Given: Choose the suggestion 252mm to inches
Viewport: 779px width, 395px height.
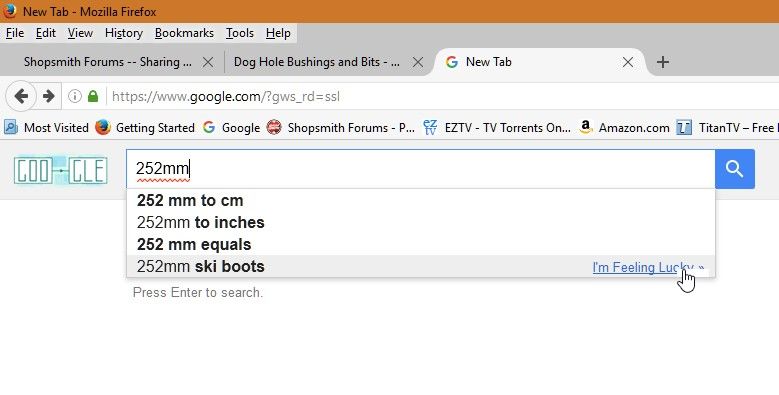Looking at the screenshot, I should click(x=420, y=222).
